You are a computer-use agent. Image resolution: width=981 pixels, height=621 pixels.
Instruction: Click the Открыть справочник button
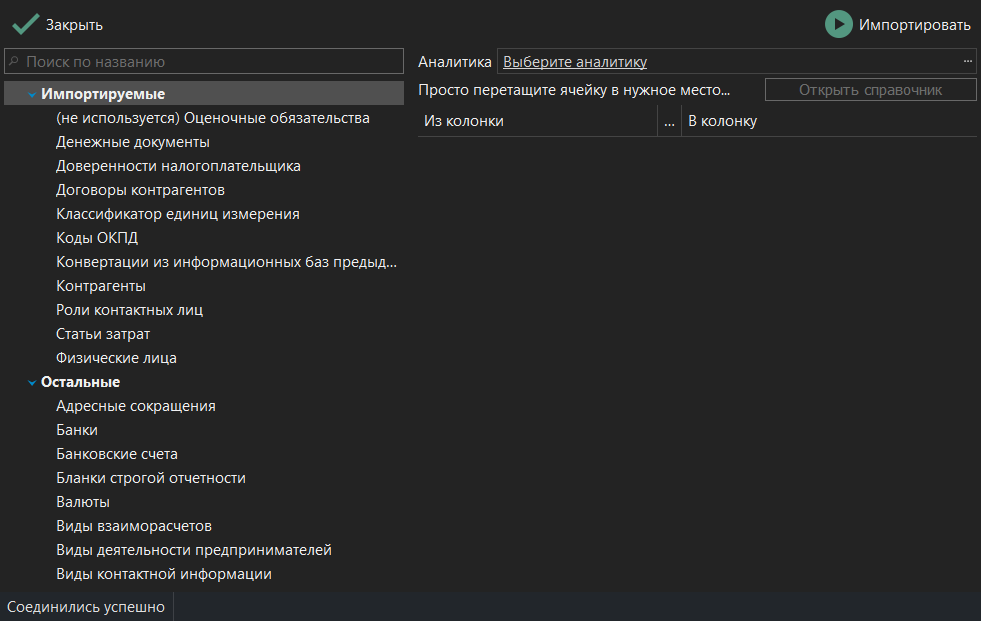tap(869, 89)
